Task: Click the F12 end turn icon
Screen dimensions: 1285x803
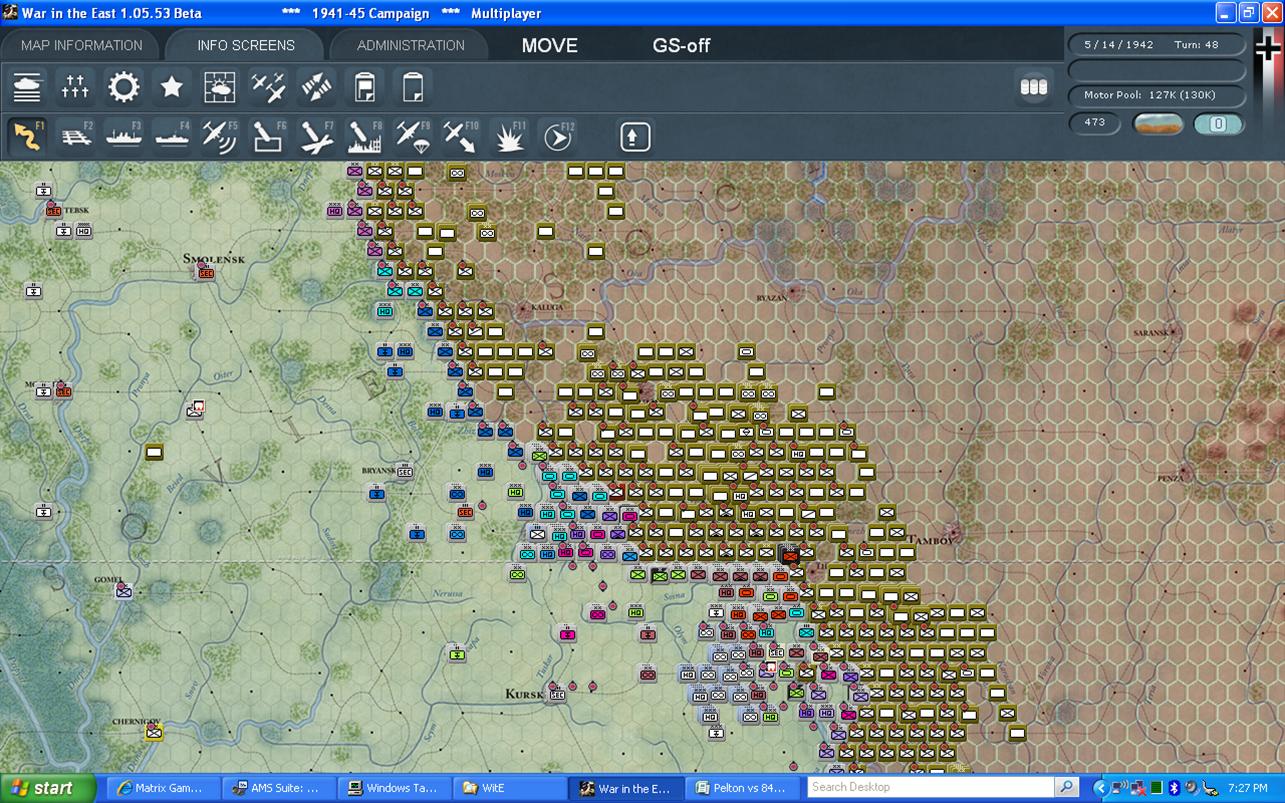Action: [557, 135]
